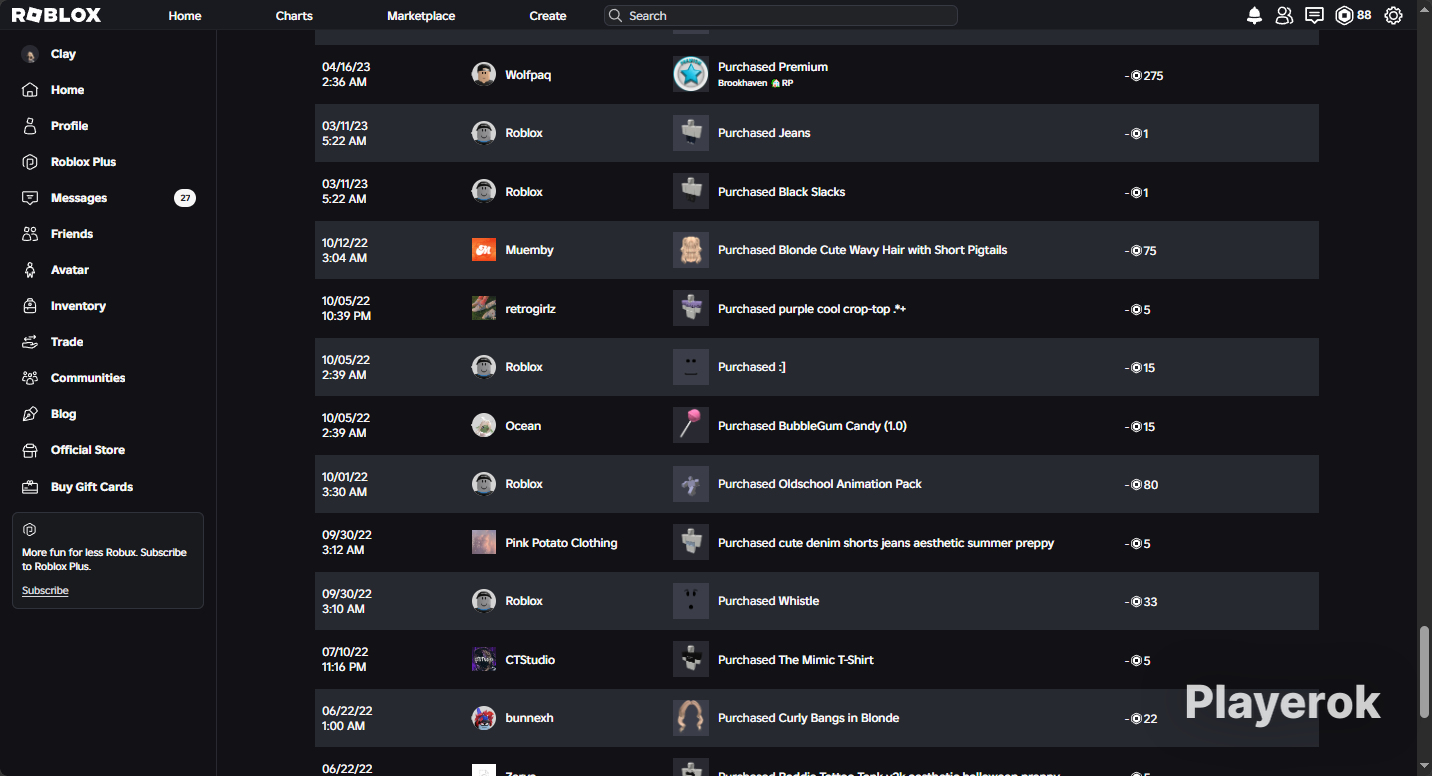
Task: Open the notifications bell icon
Action: pyautogui.click(x=1254, y=15)
